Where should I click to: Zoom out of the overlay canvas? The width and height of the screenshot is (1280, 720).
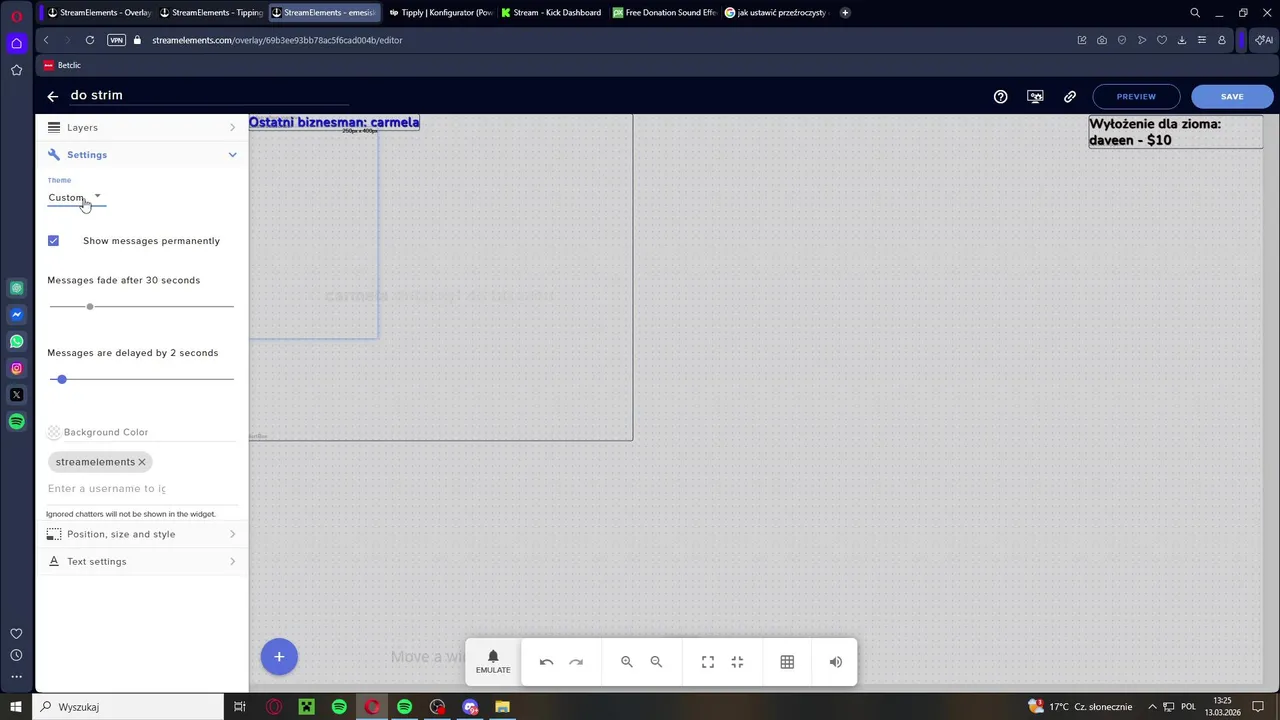(x=656, y=662)
